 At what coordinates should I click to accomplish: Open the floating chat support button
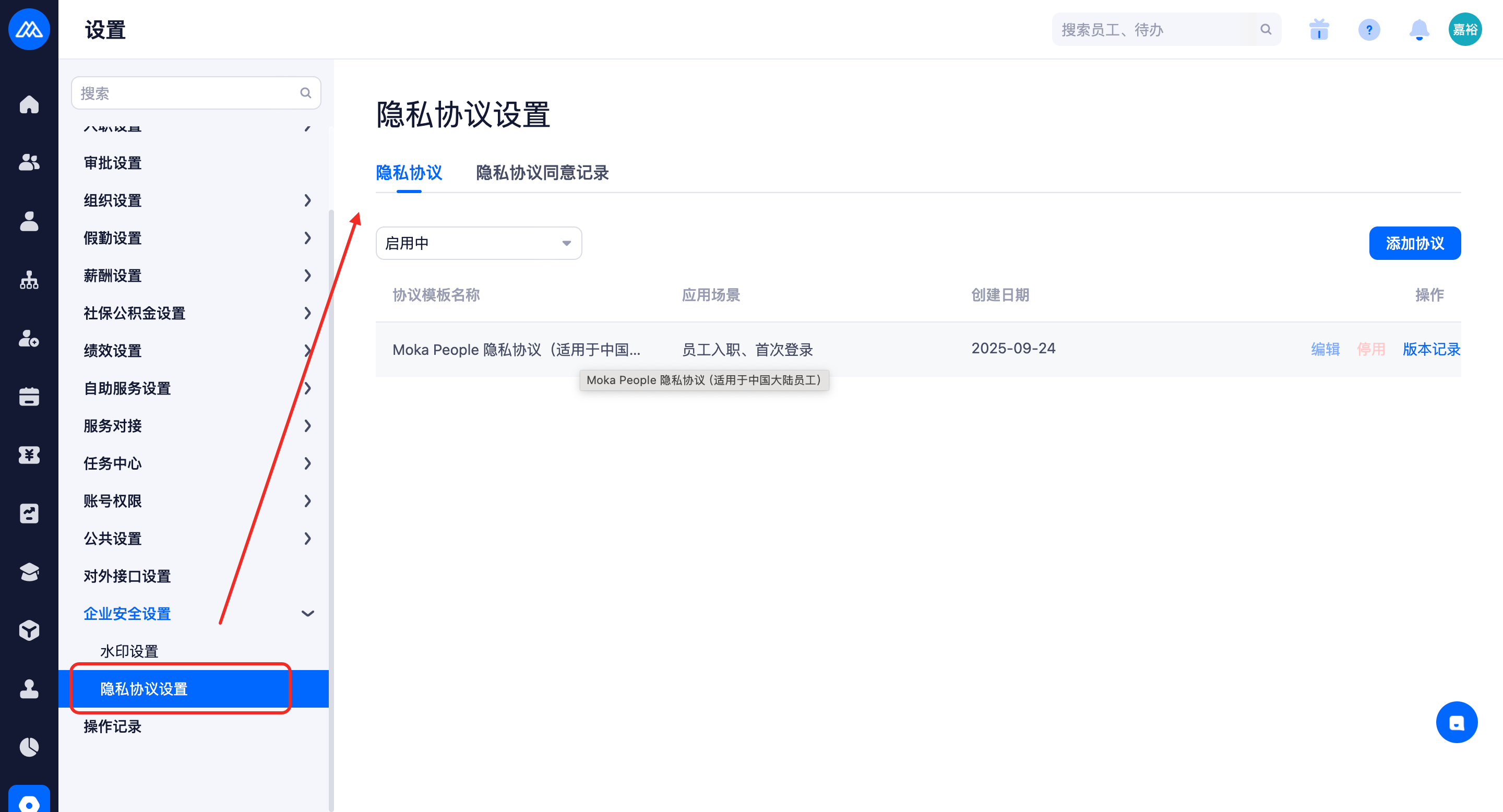click(1457, 722)
